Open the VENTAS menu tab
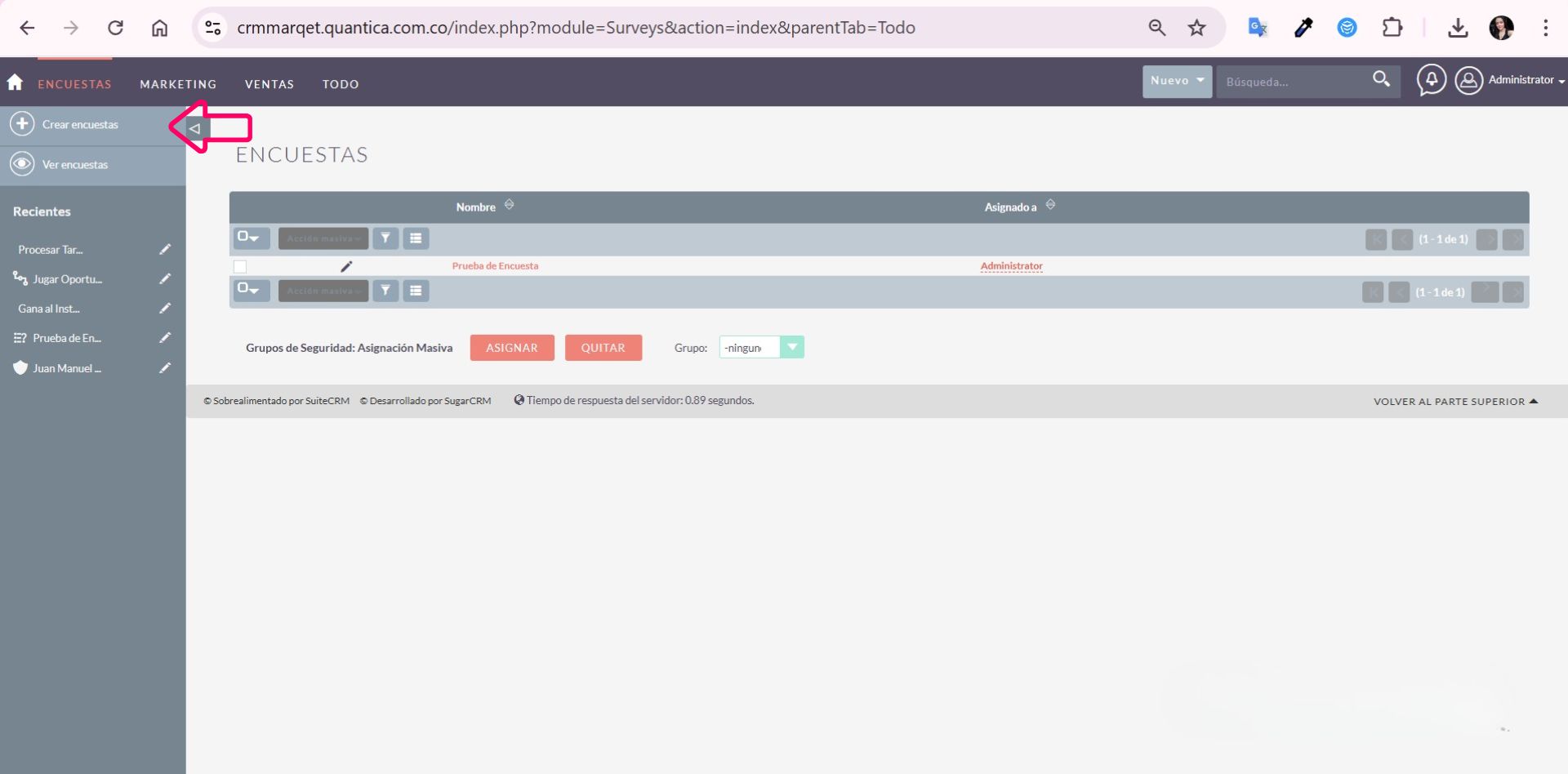This screenshot has height=774, width=1568. (x=269, y=84)
